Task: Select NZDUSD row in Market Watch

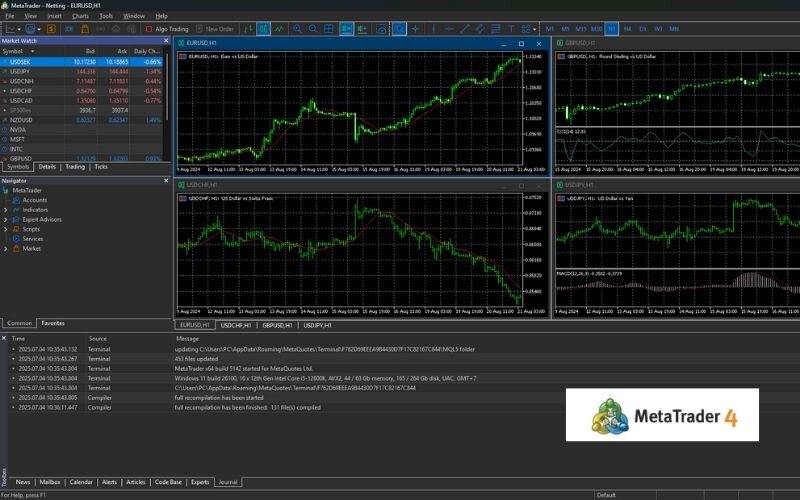Action: pyautogui.click(x=82, y=120)
